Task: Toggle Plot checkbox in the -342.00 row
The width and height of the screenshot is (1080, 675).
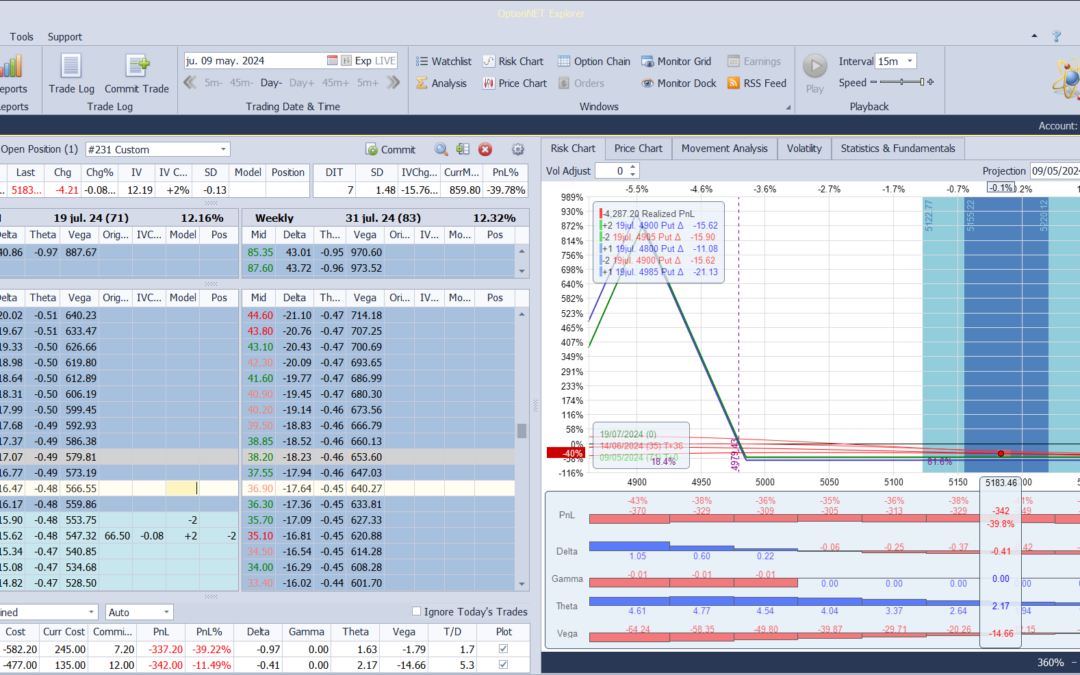Action: tap(503, 665)
